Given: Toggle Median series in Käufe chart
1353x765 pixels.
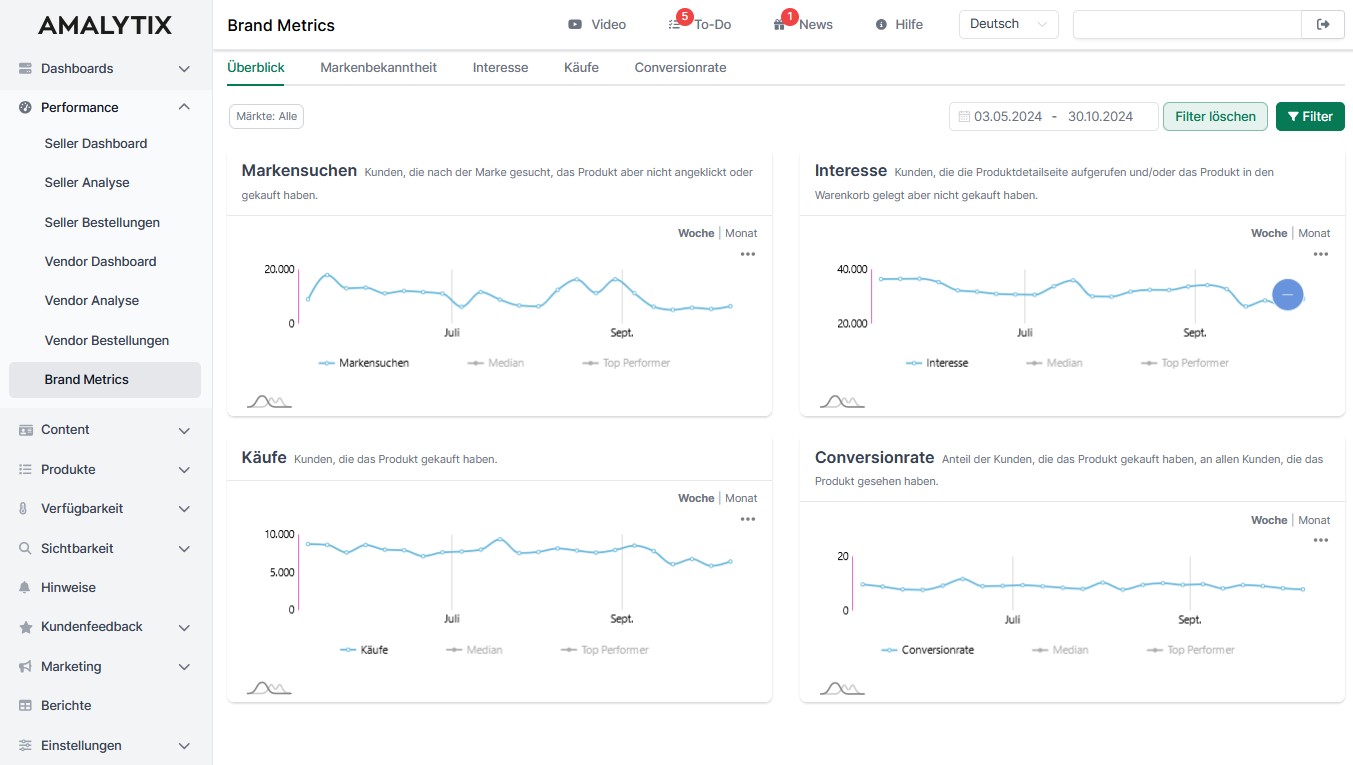Looking at the screenshot, I should pyautogui.click(x=474, y=650).
